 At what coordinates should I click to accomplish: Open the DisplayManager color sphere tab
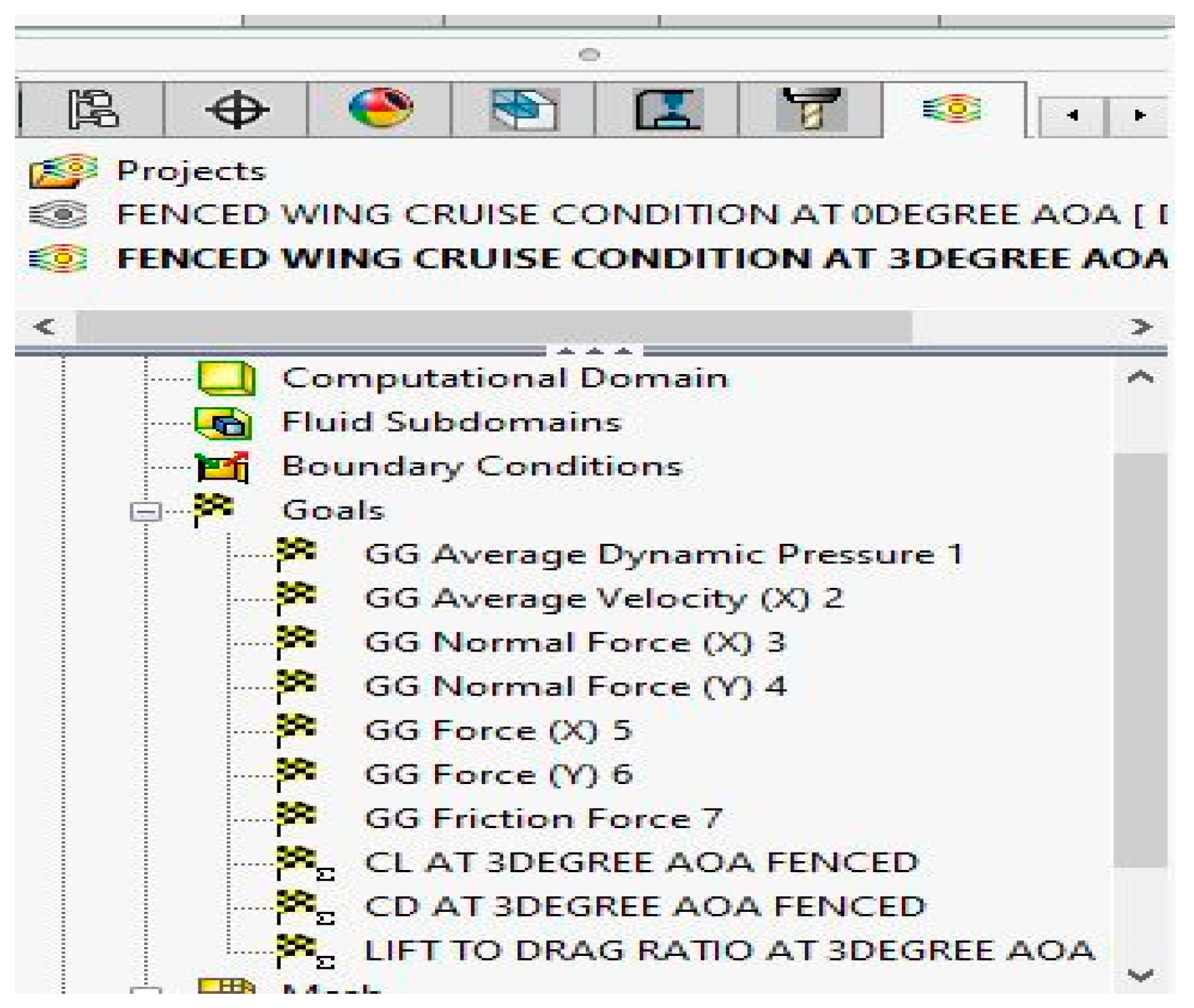380,108
